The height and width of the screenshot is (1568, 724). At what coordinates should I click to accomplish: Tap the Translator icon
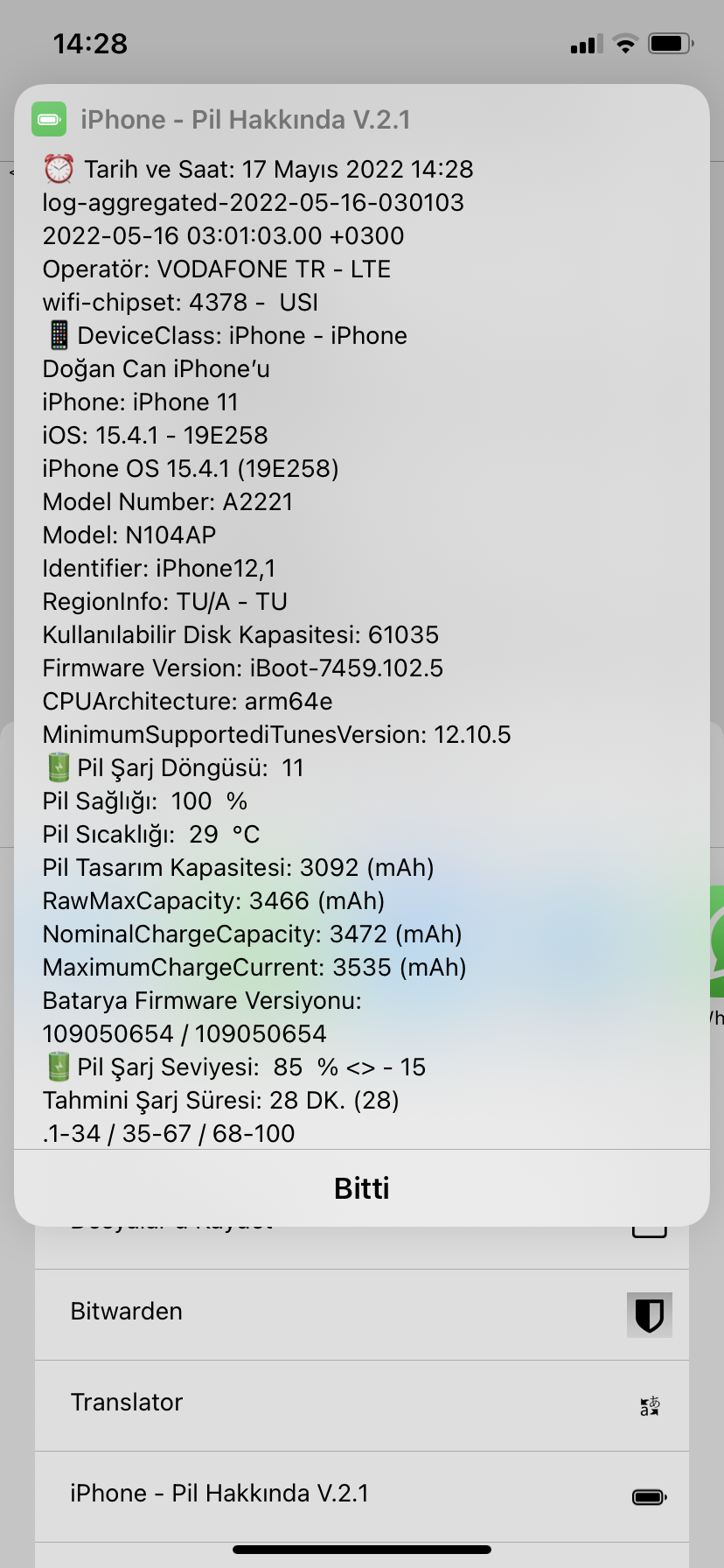(650, 1406)
